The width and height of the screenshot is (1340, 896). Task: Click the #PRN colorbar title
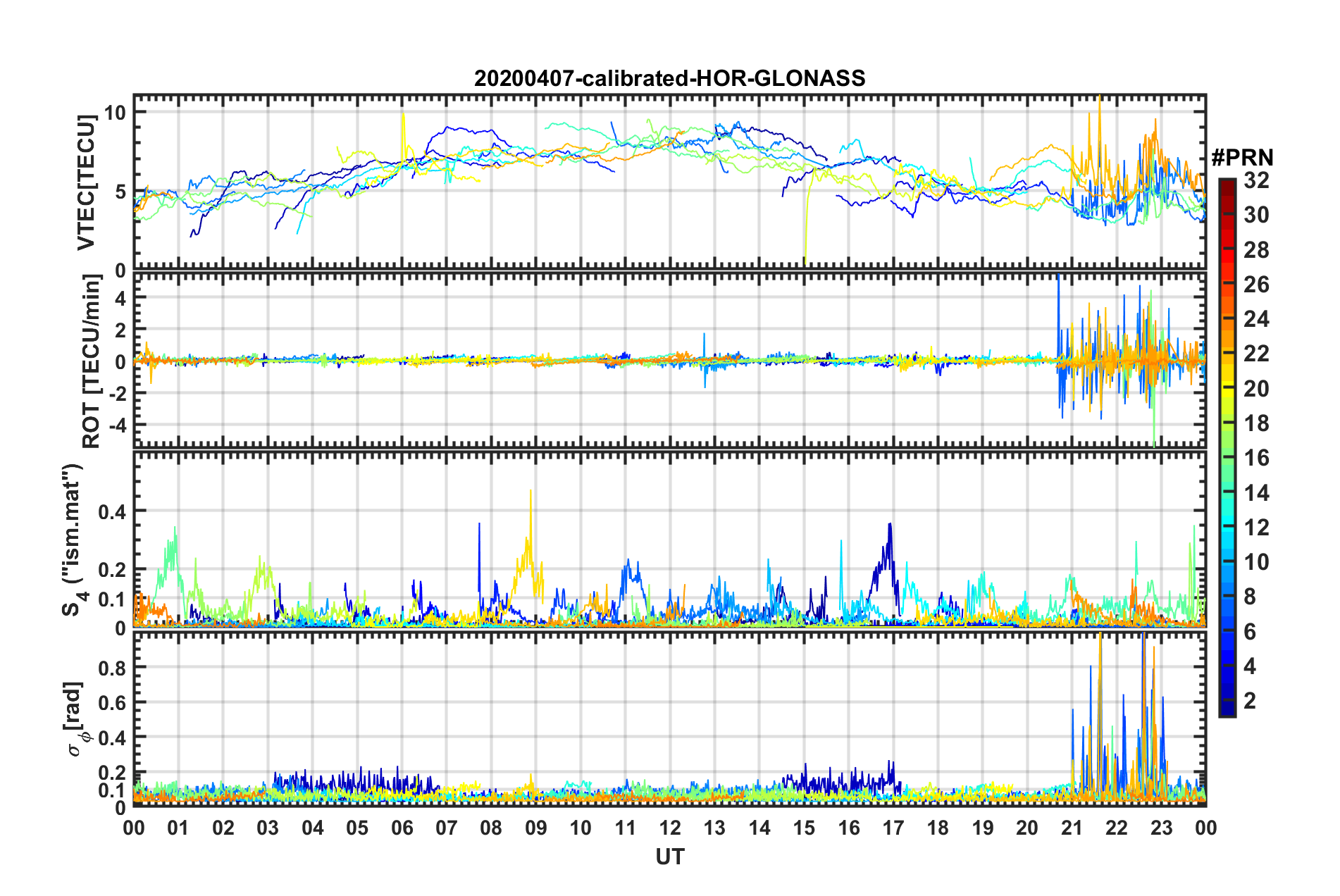tap(1241, 158)
